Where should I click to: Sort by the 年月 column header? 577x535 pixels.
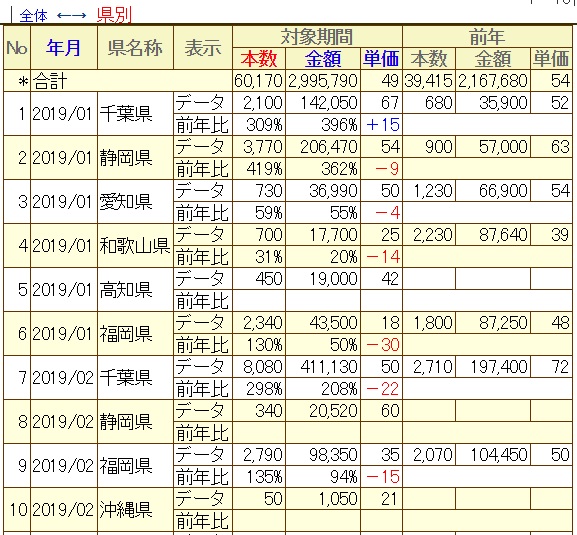click(x=64, y=48)
